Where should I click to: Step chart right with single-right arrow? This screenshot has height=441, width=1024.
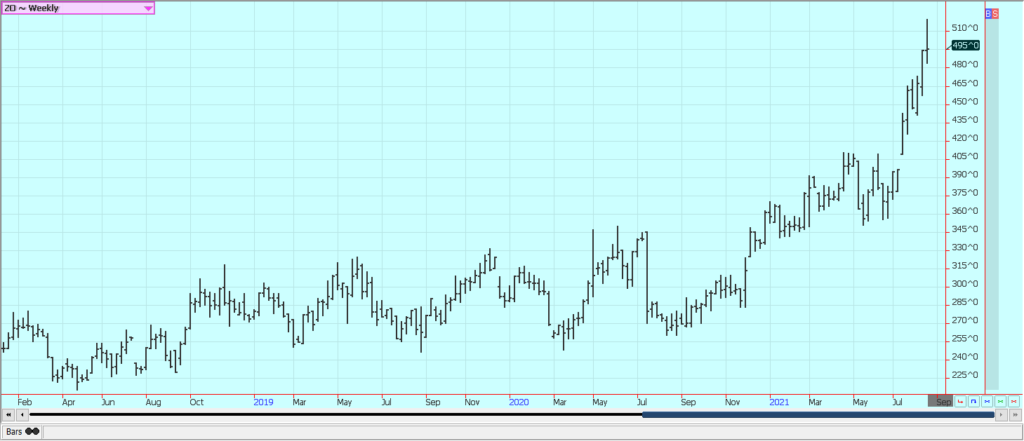coord(1001,415)
